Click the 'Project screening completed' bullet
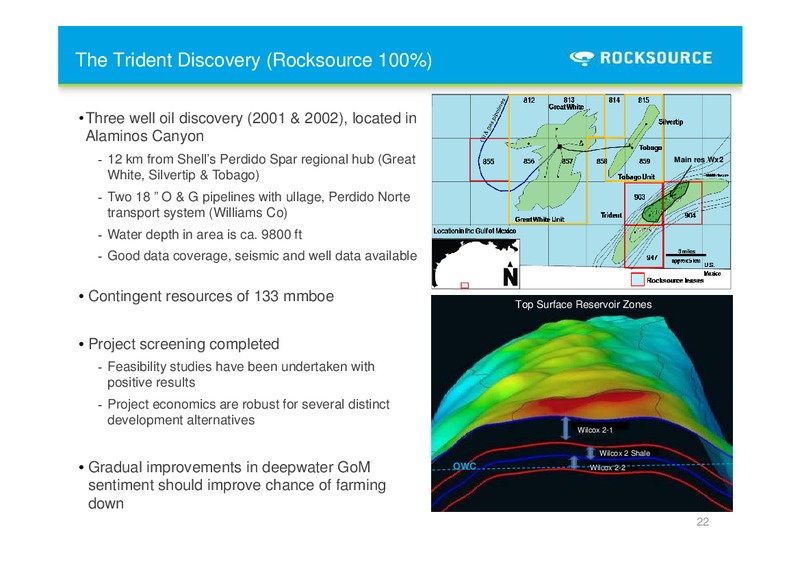Screen dimensions: 800x566 pyautogui.click(x=179, y=344)
